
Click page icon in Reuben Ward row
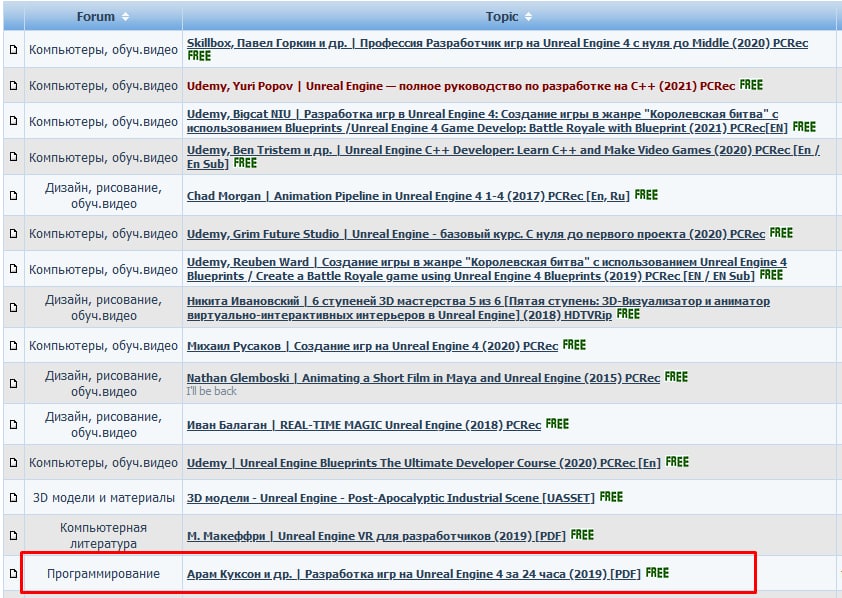(14, 269)
